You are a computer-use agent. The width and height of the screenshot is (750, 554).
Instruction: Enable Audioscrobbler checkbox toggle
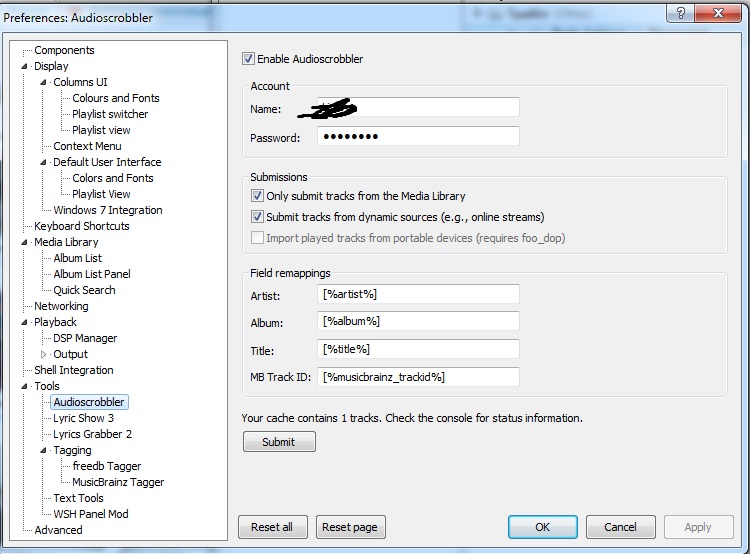(249, 59)
